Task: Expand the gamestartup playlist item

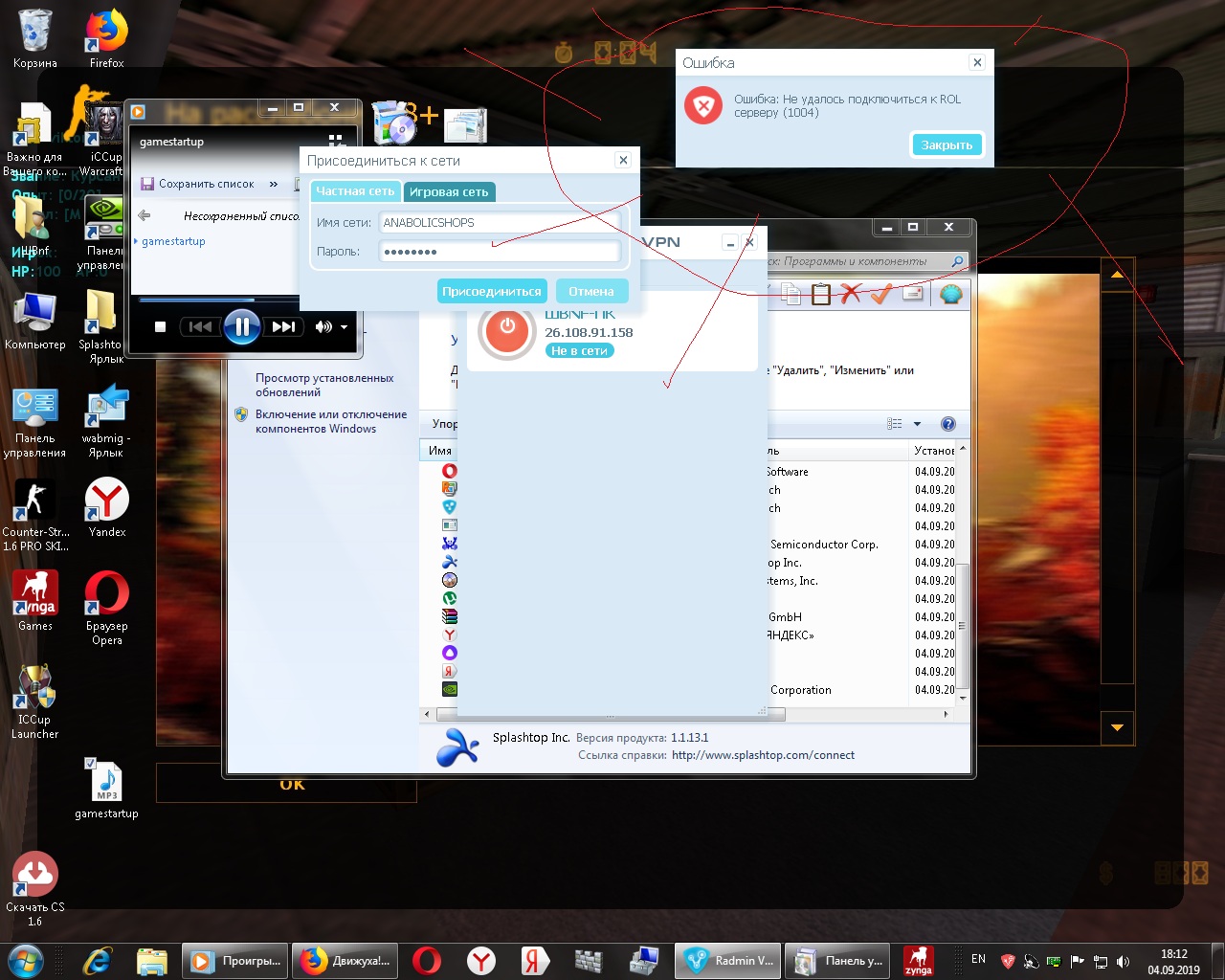Action: pyautogui.click(x=136, y=241)
